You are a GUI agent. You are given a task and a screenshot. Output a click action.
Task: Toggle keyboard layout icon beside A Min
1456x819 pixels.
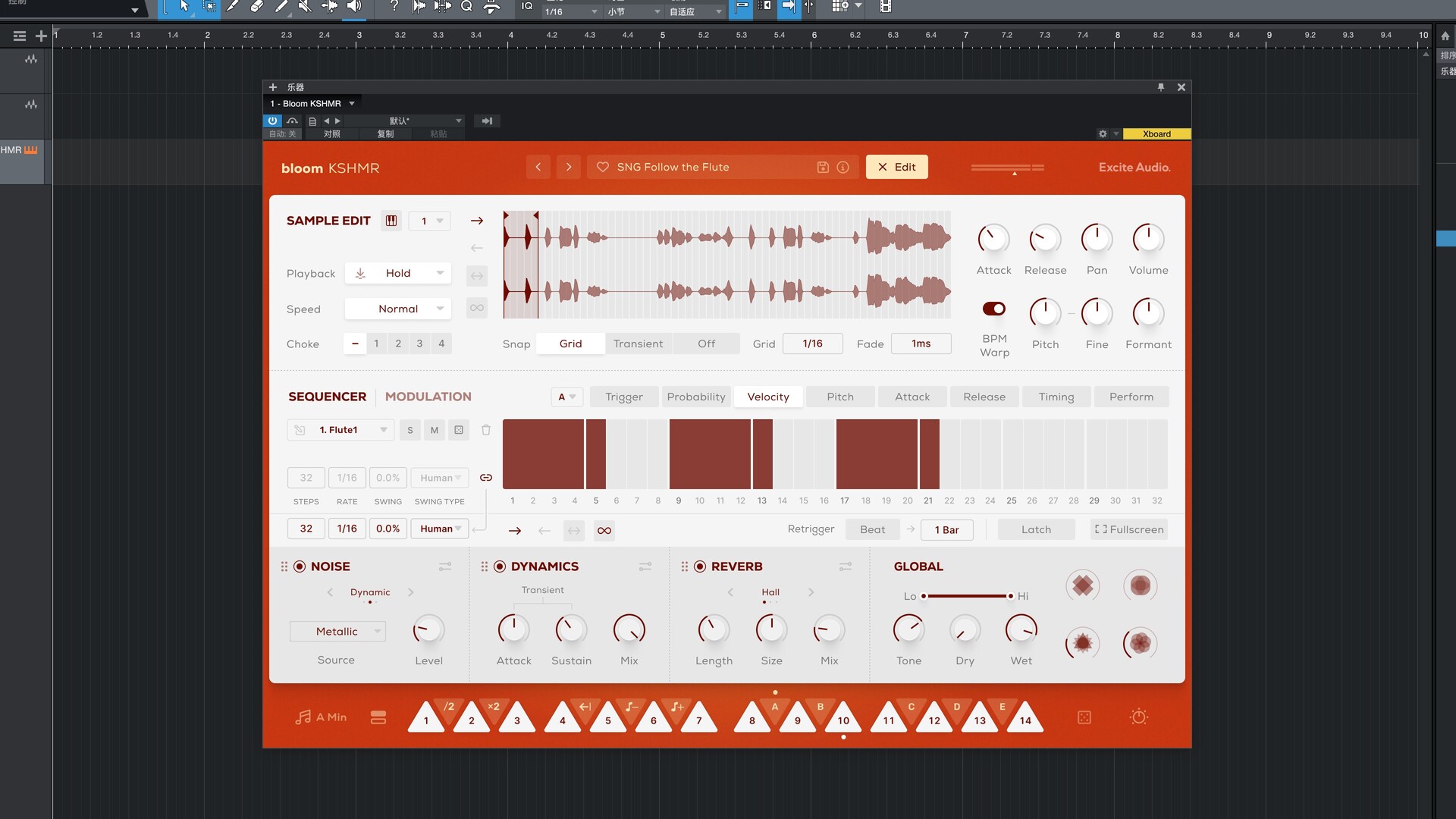pyautogui.click(x=378, y=717)
